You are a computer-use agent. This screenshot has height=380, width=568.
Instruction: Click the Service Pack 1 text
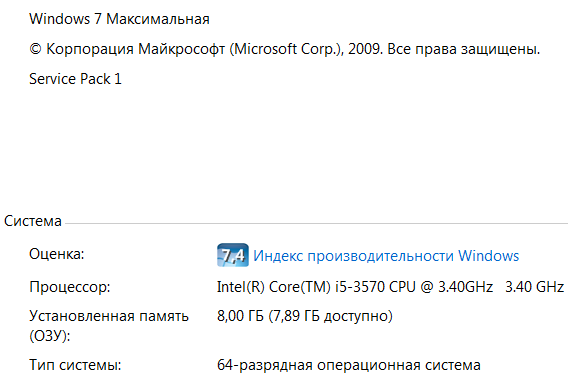[75, 79]
